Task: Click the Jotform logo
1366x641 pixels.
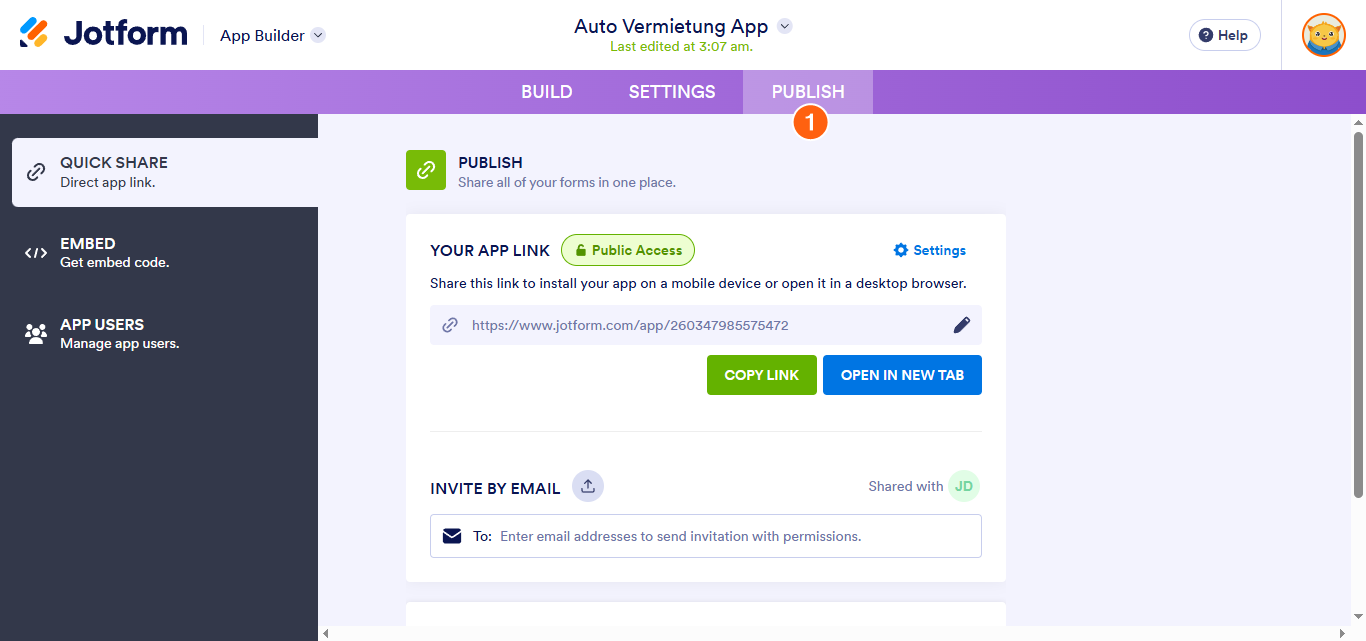Action: (104, 34)
